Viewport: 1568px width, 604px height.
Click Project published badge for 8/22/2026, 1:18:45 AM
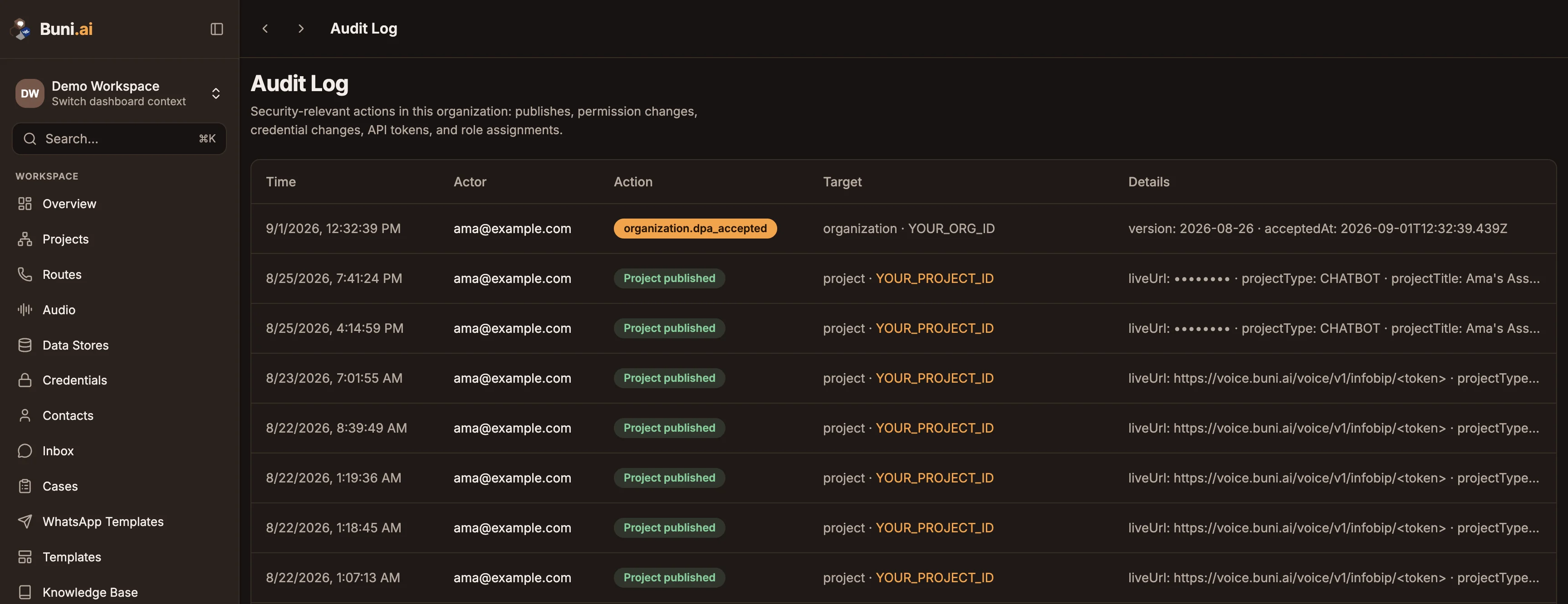point(669,527)
